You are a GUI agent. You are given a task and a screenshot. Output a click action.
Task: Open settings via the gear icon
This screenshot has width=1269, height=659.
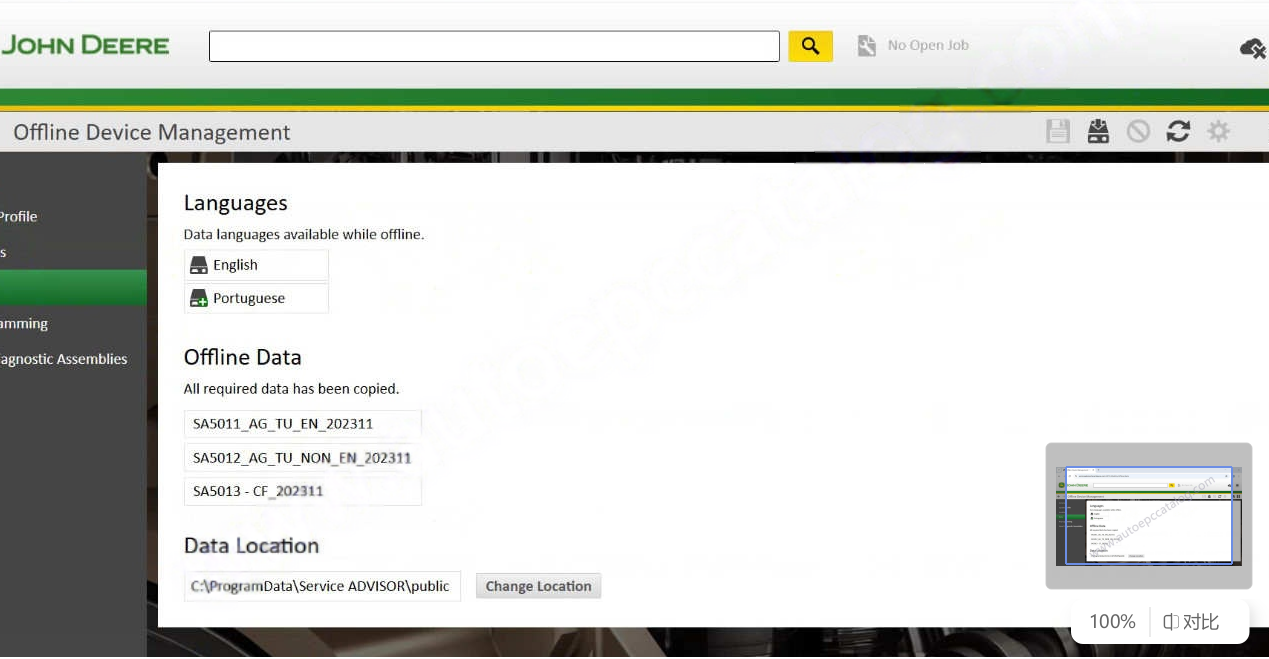(x=1218, y=131)
